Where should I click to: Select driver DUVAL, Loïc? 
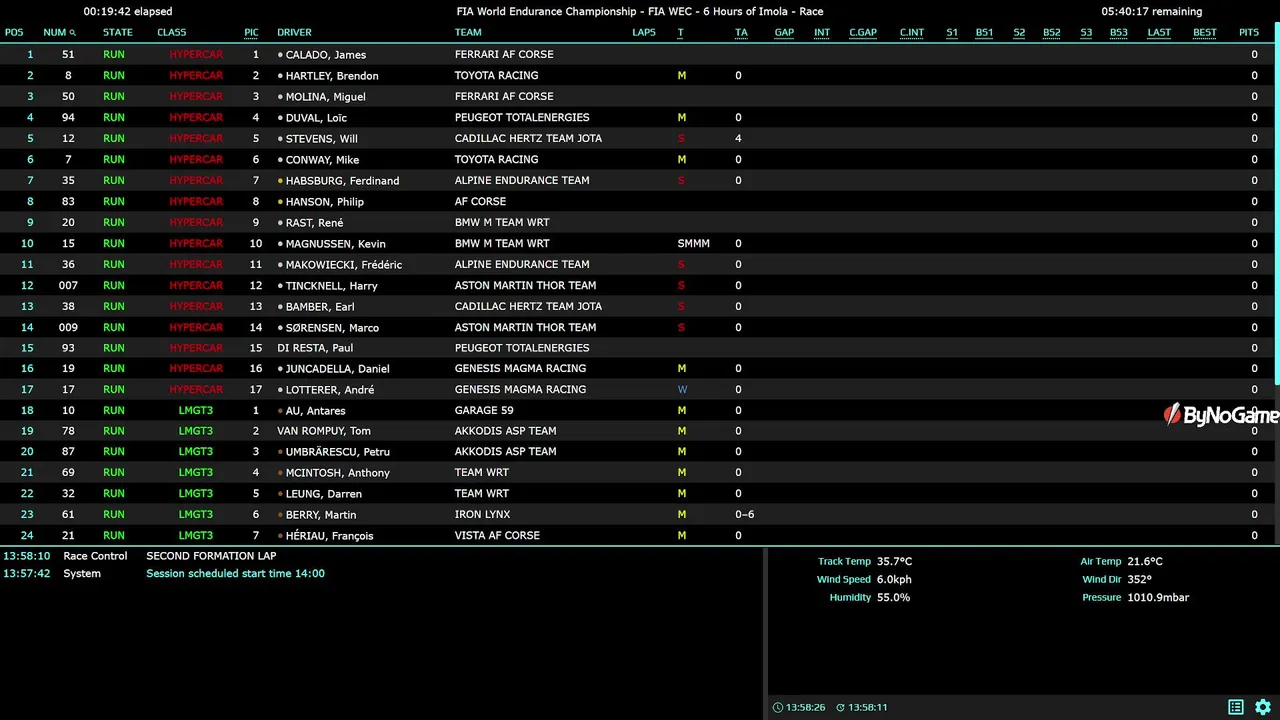click(x=316, y=118)
